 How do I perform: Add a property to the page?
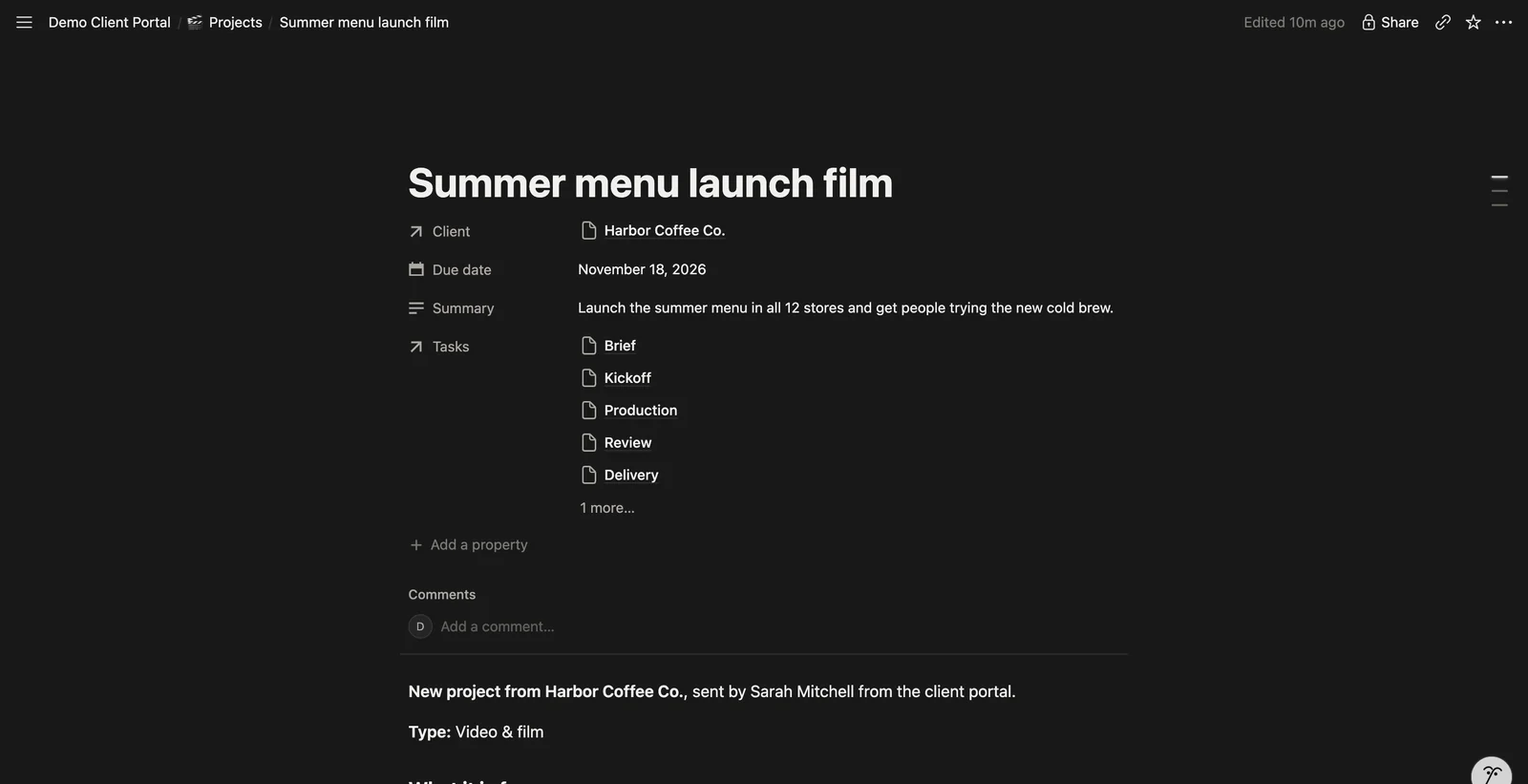468,544
